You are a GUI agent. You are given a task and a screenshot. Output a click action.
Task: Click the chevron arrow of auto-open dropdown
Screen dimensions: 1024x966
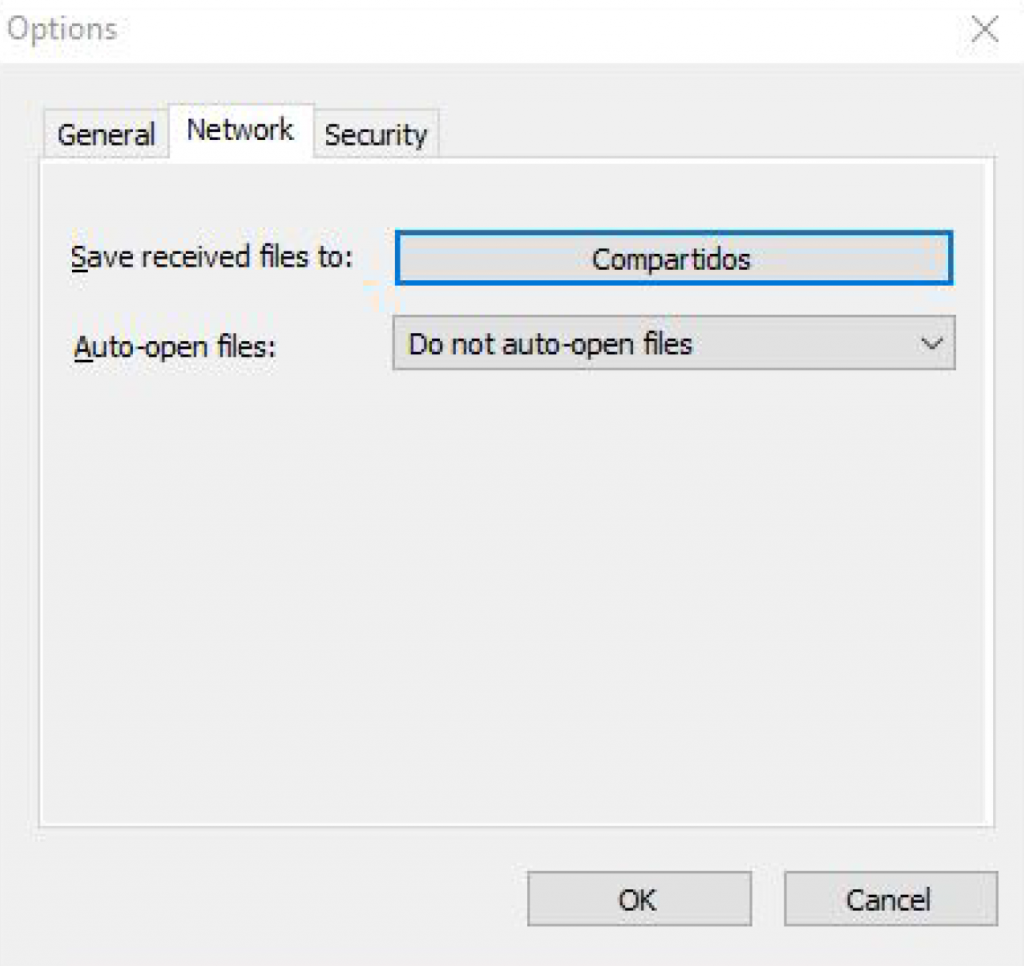(x=931, y=344)
